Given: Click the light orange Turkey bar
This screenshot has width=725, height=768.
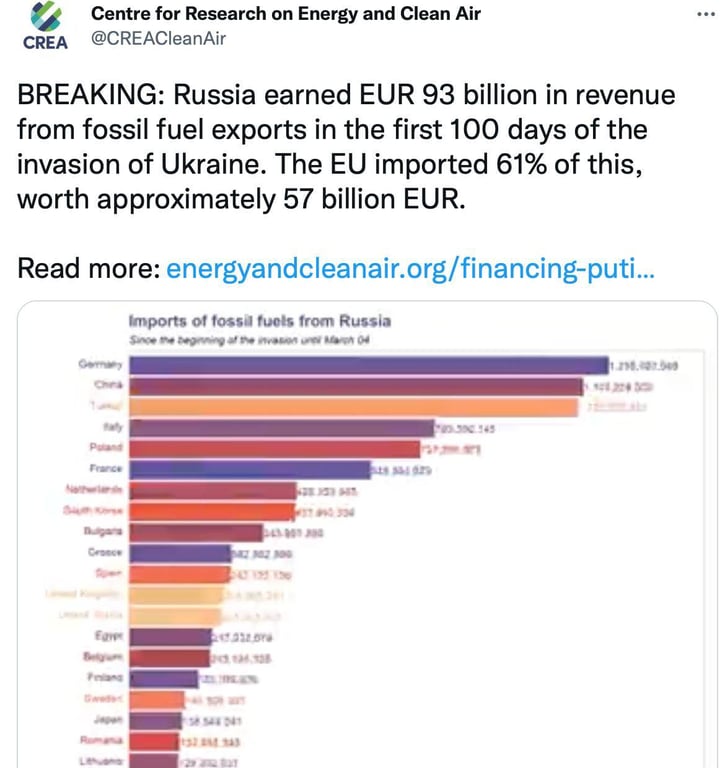Looking at the screenshot, I should (353, 407).
